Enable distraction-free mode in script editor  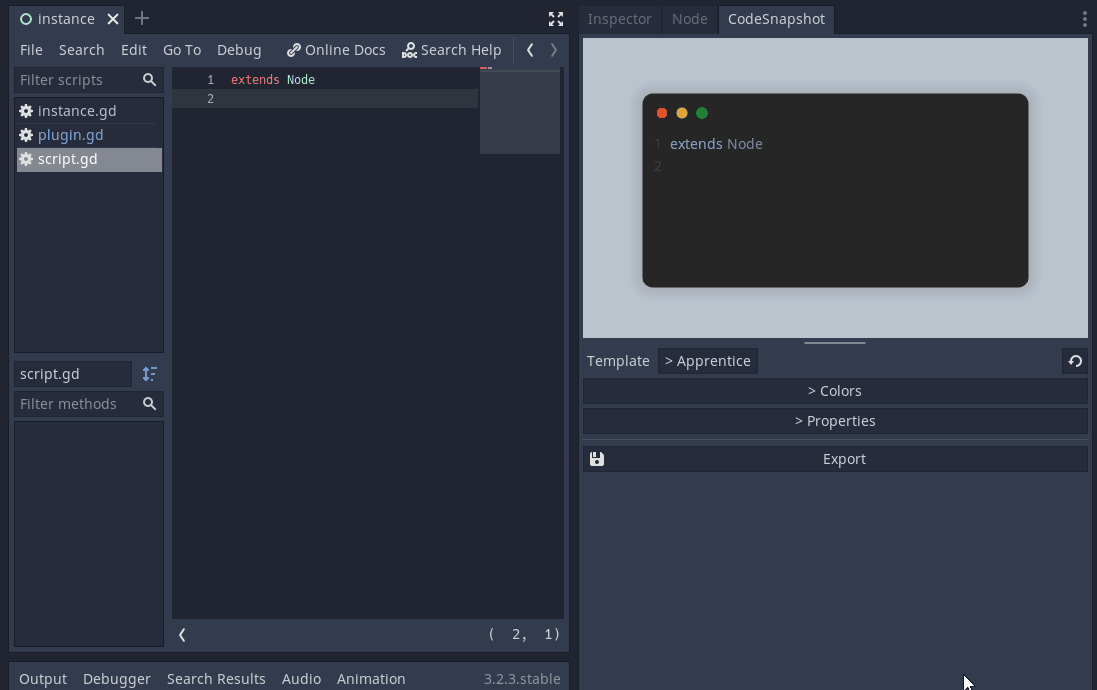coord(555,18)
